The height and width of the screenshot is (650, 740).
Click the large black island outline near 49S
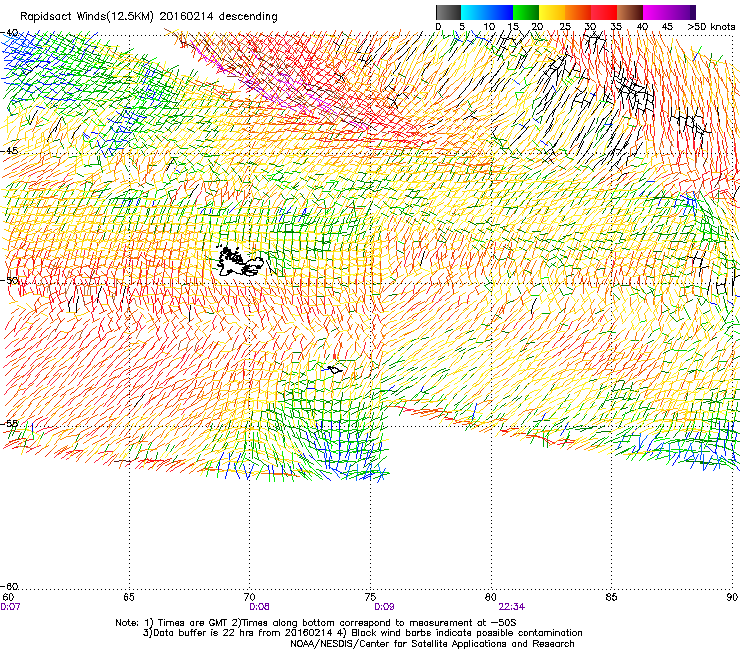[x=240, y=262]
